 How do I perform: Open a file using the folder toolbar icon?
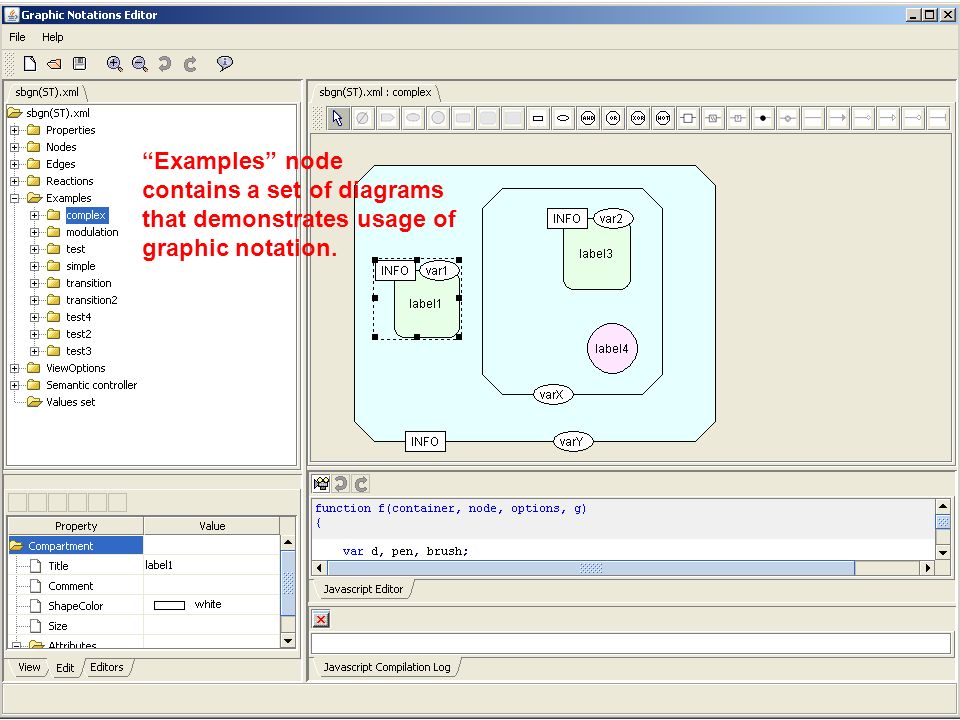click(x=54, y=63)
